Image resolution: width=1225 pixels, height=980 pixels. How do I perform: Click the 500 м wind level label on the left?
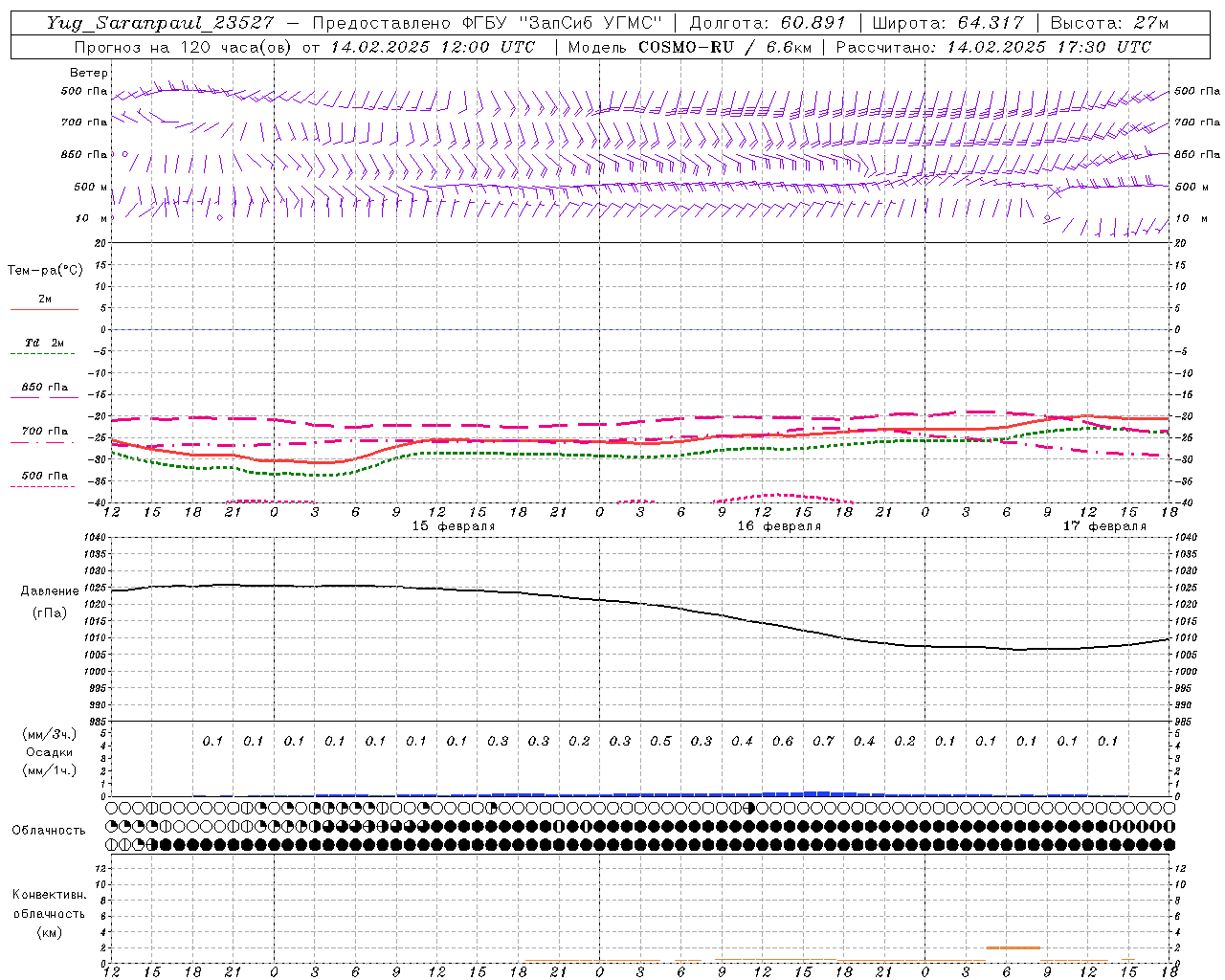pos(91,187)
